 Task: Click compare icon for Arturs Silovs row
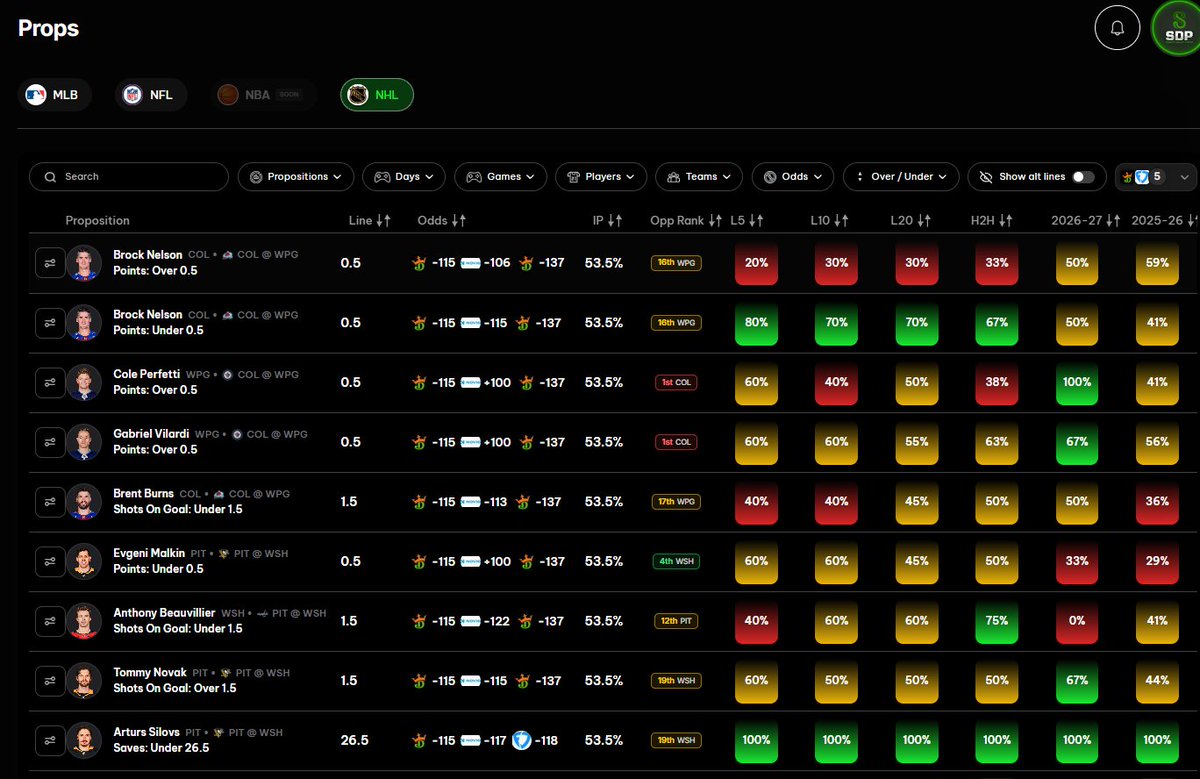[49, 741]
